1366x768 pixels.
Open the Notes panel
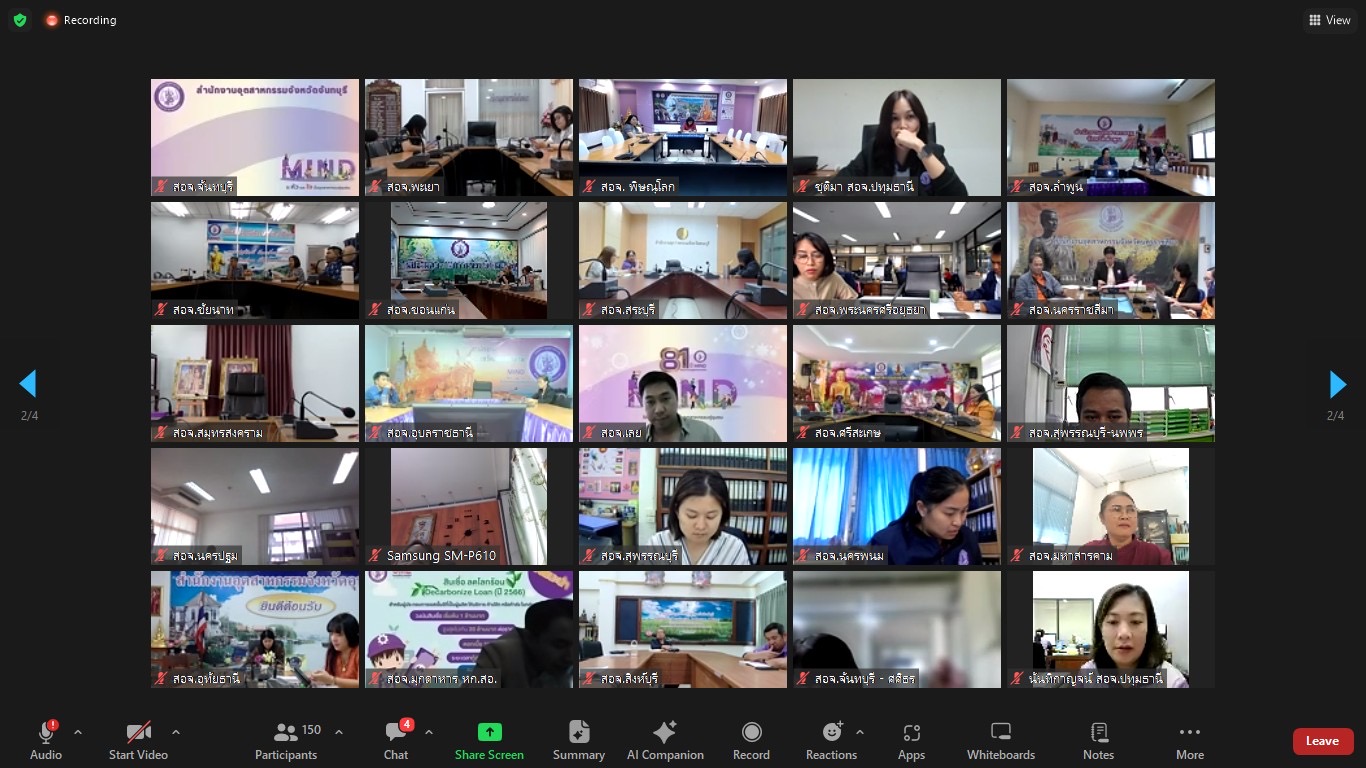click(x=1098, y=741)
